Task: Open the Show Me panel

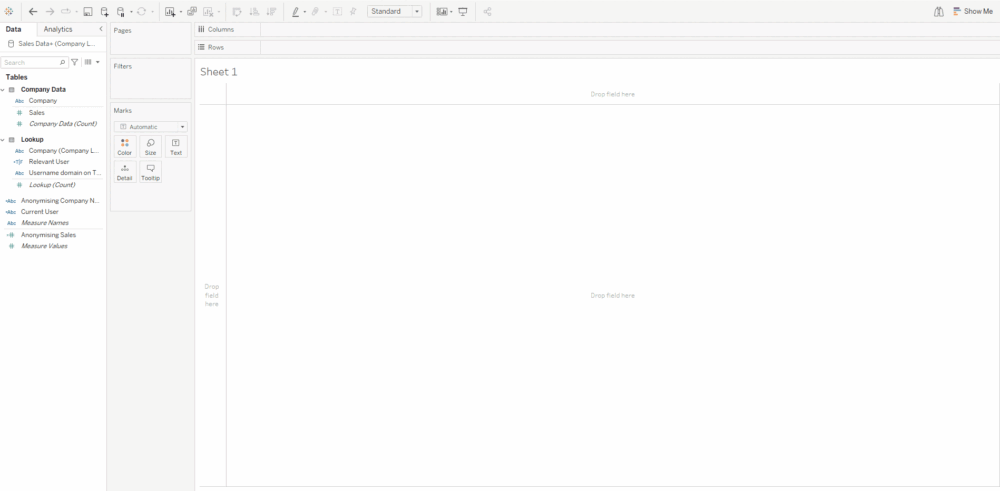Action: (x=972, y=12)
